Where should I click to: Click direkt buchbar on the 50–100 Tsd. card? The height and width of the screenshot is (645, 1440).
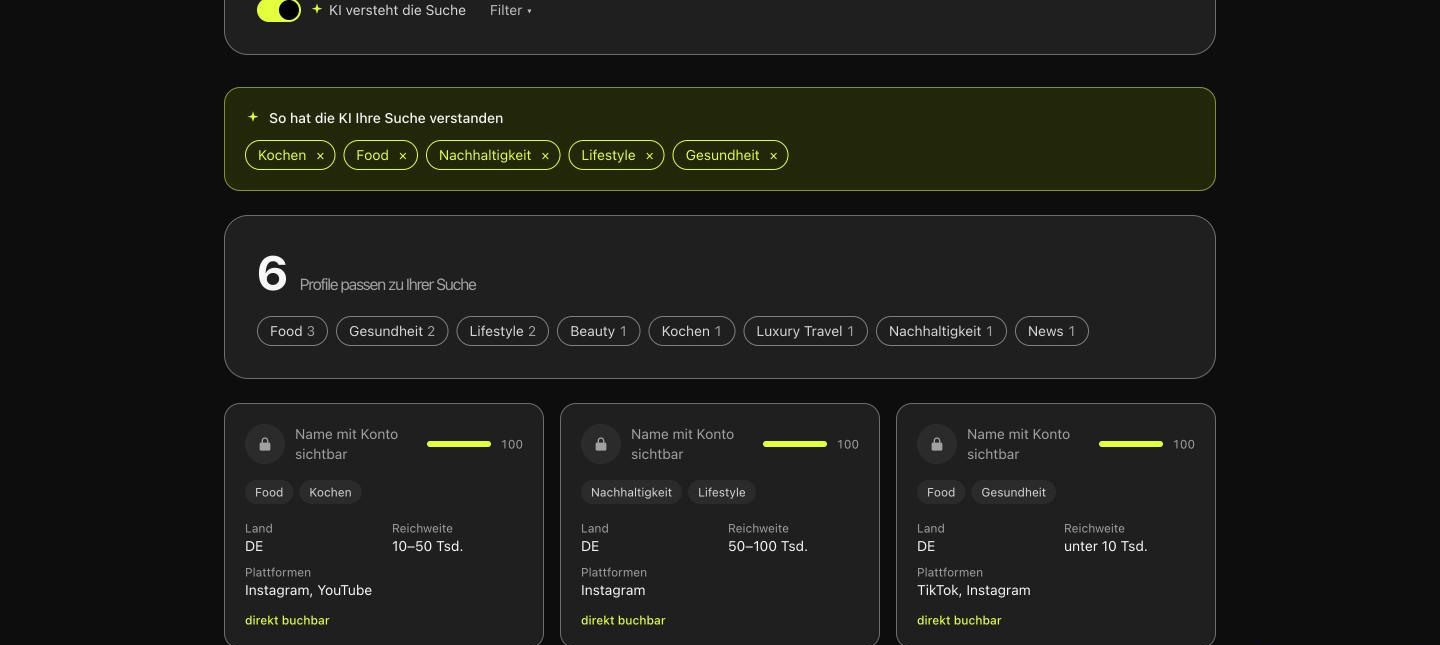point(623,620)
